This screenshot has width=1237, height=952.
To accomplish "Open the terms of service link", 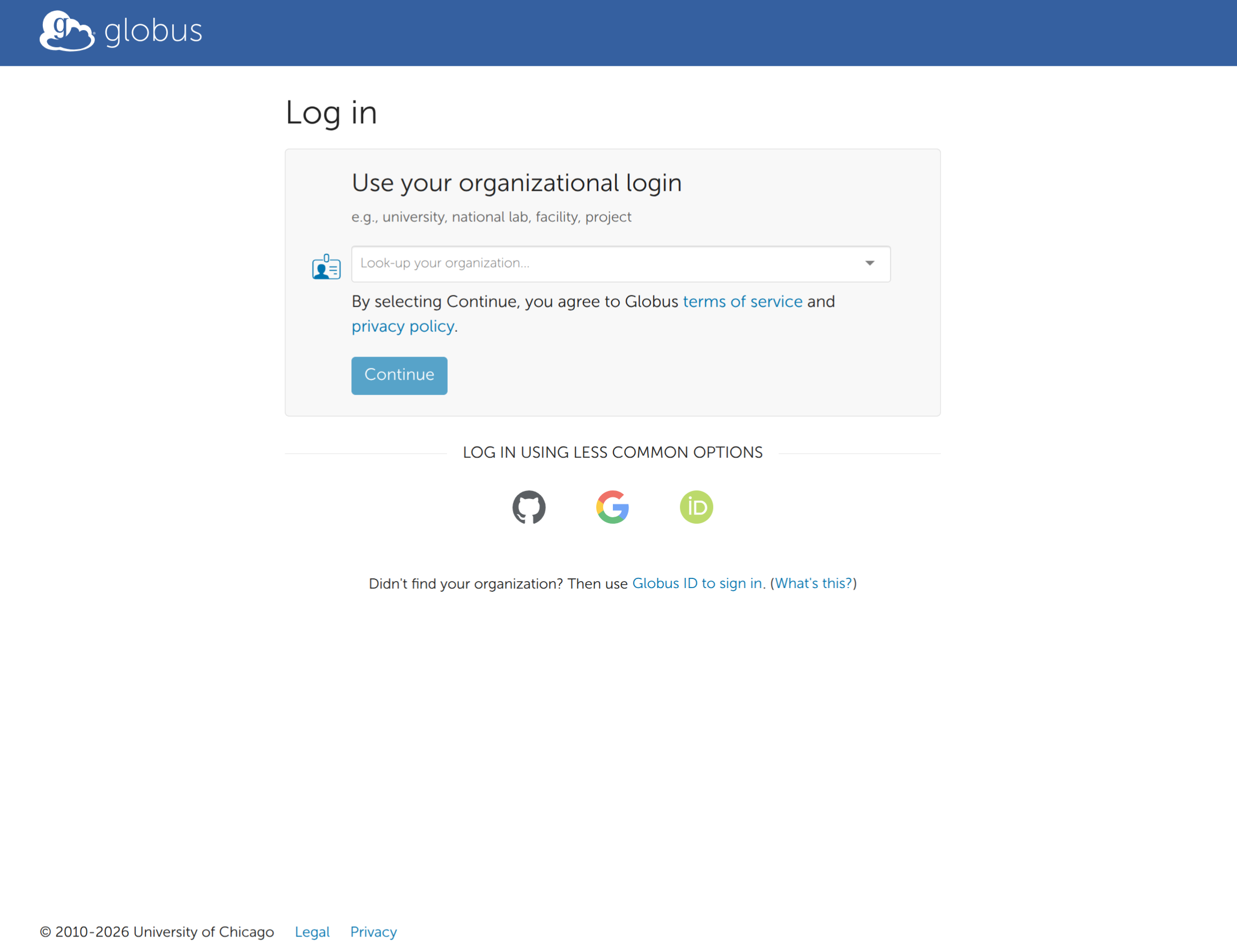I will (x=743, y=301).
